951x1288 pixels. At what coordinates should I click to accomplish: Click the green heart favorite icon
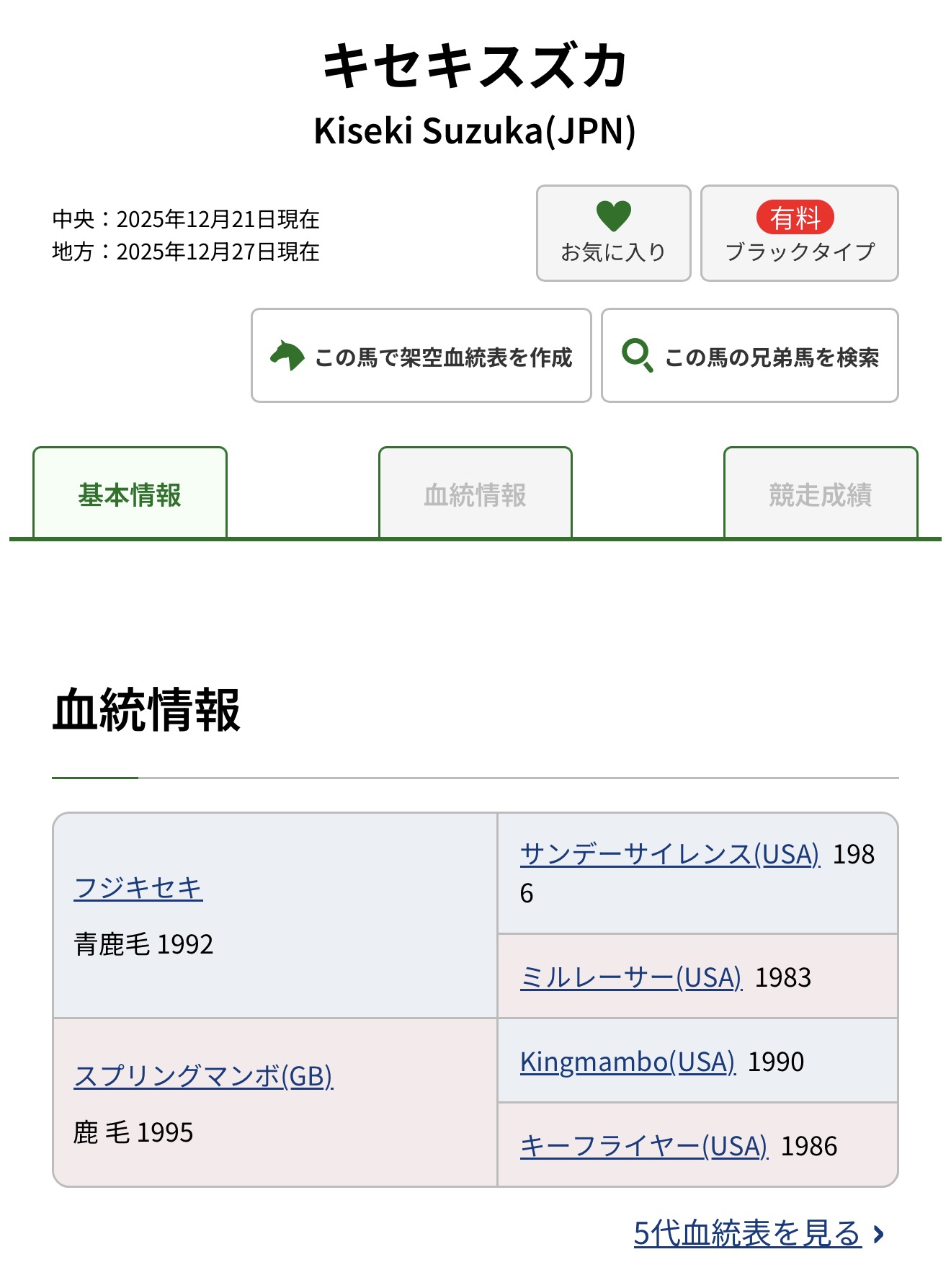[613, 216]
